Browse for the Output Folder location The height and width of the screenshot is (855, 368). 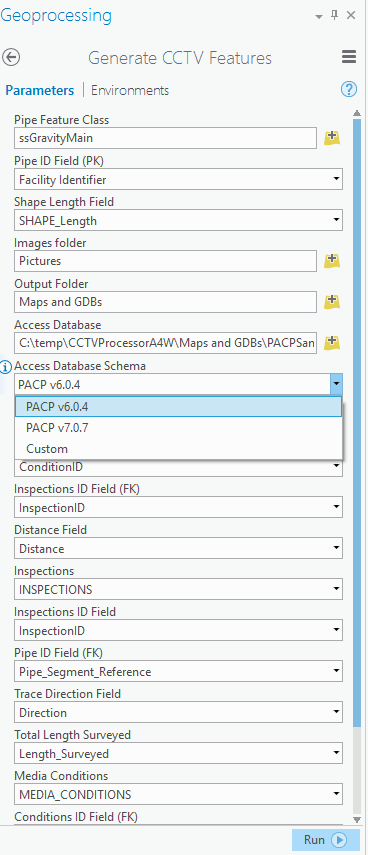coord(332,302)
